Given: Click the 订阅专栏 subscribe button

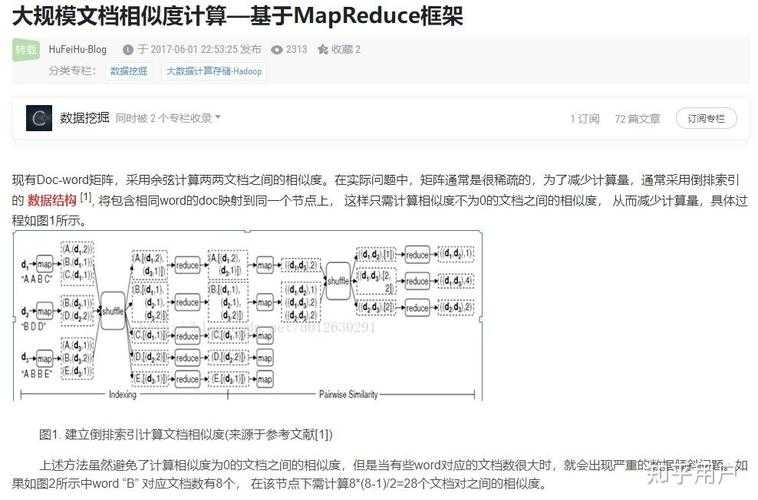Looking at the screenshot, I should click(x=706, y=118).
